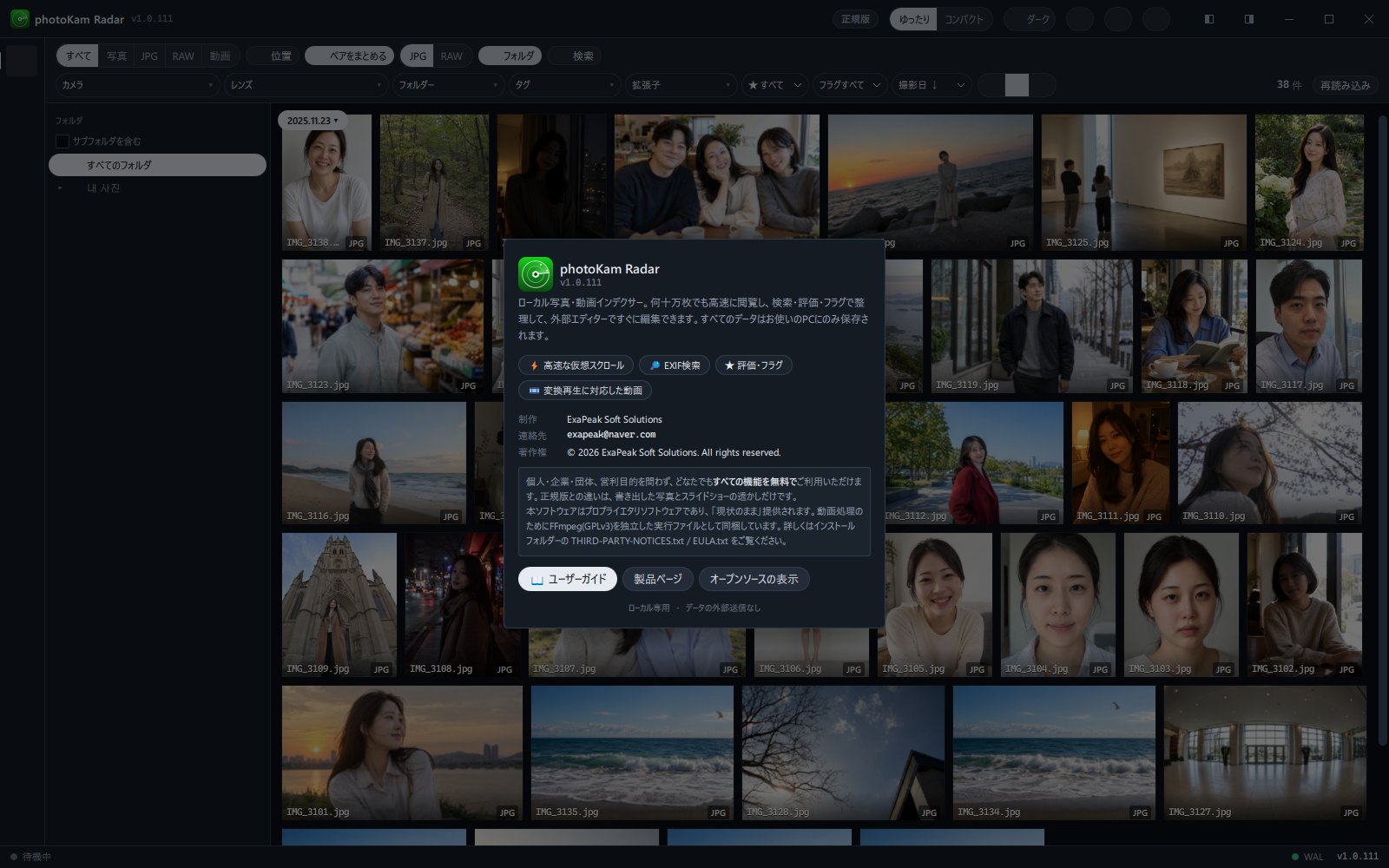Click the 正規版 license button
The width and height of the screenshot is (1389, 868).
click(855, 19)
